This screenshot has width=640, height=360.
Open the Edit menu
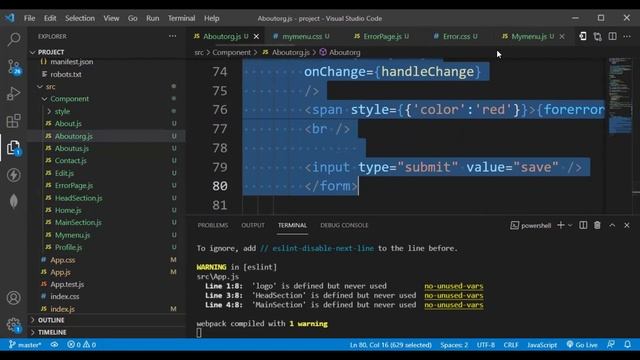50,18
